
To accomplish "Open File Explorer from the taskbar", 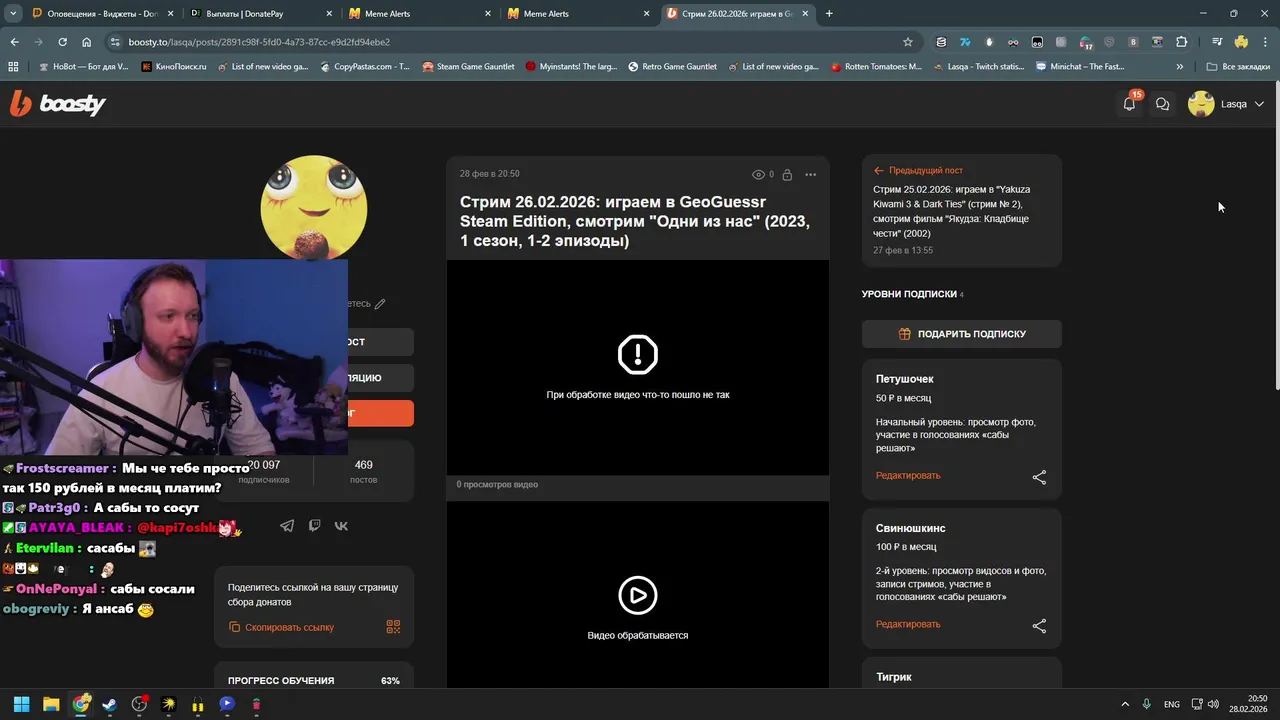I will 51,704.
